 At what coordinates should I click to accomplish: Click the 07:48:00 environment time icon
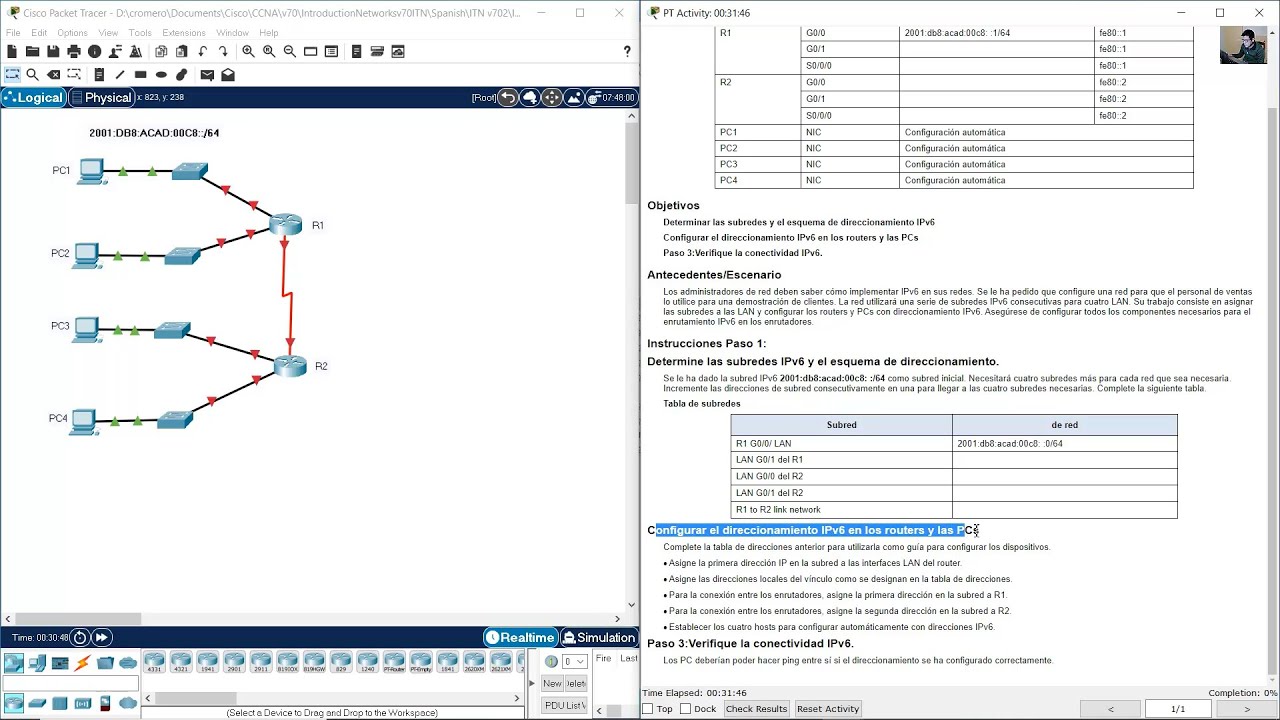click(x=613, y=97)
